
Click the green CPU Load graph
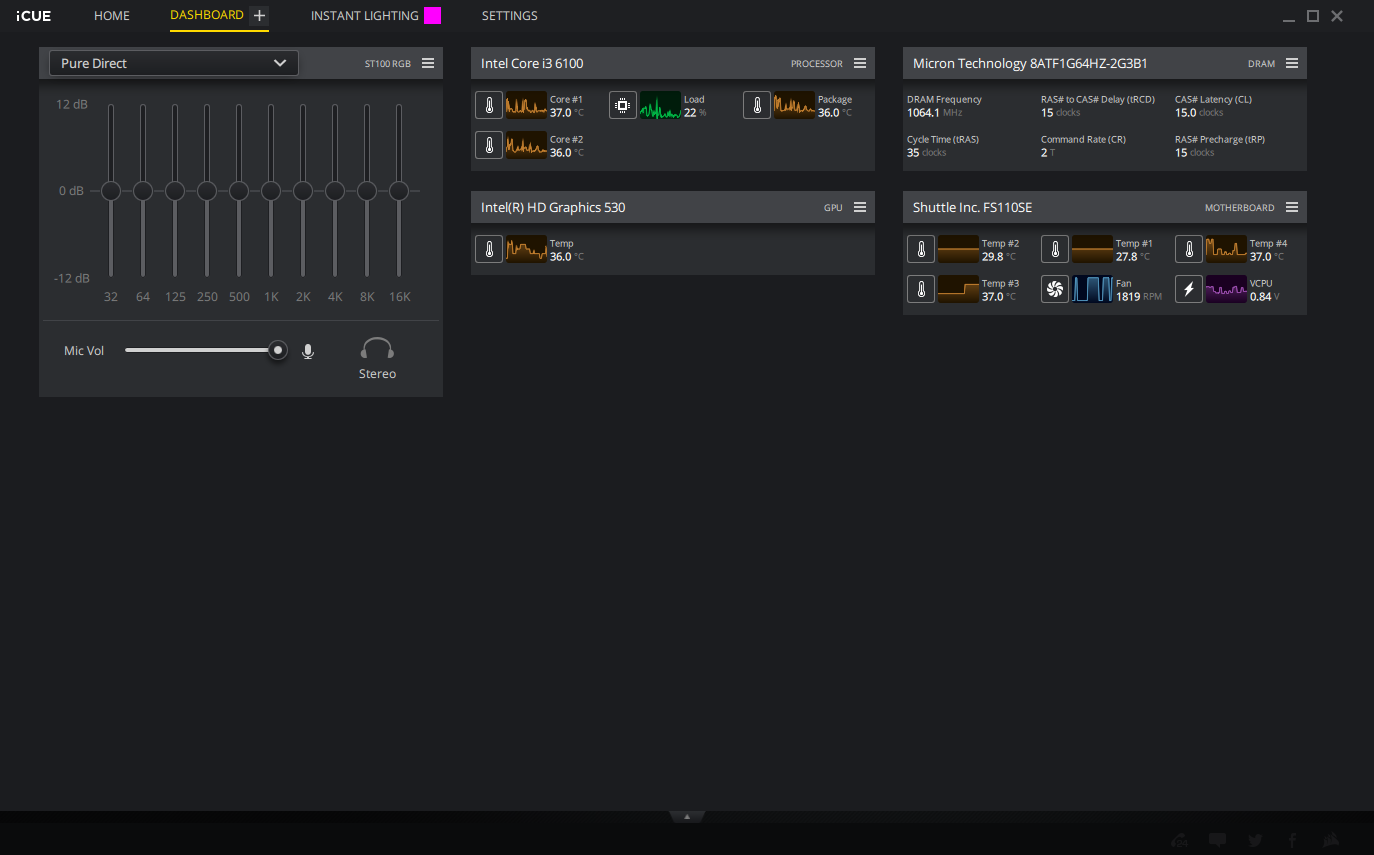660,105
